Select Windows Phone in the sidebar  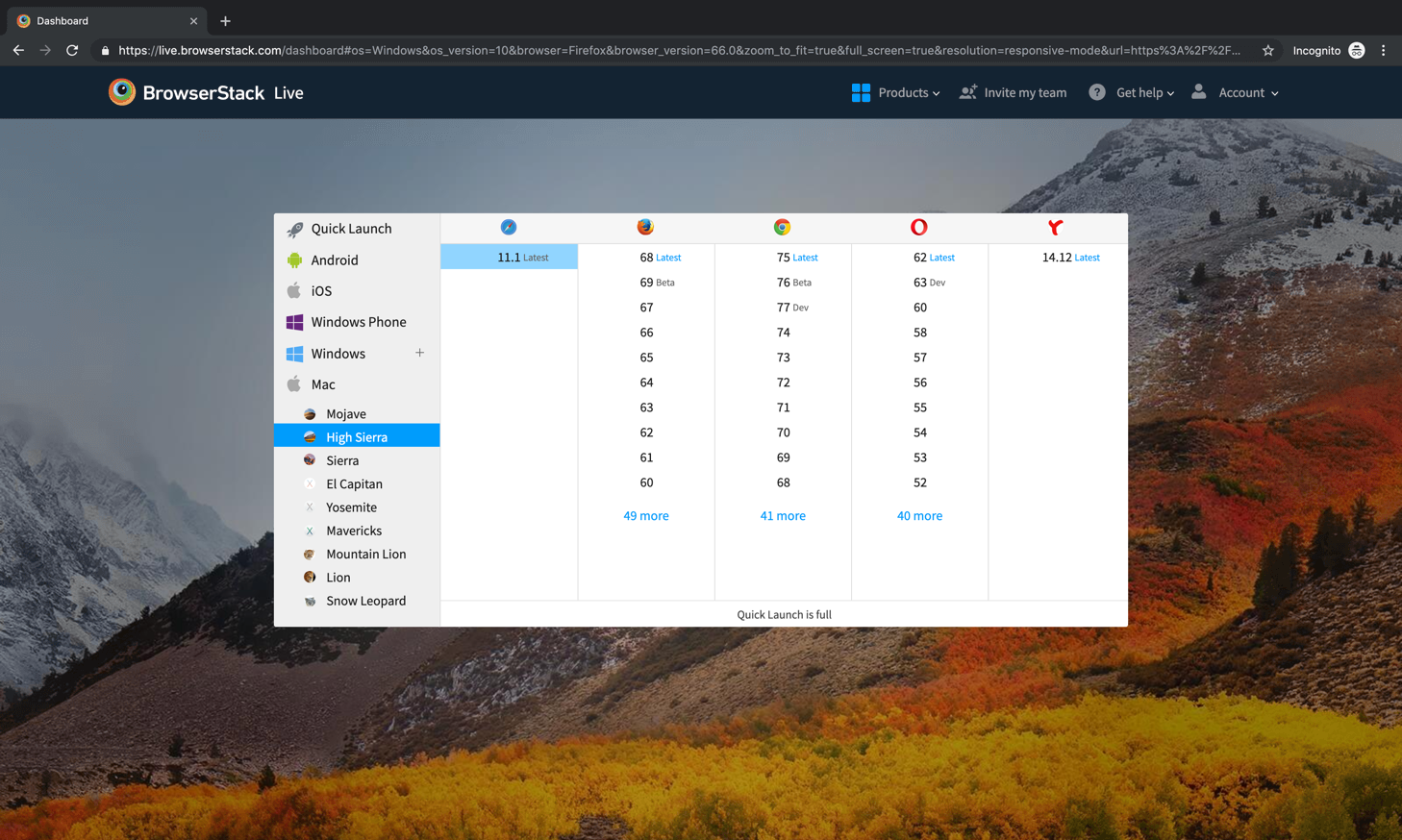(357, 322)
